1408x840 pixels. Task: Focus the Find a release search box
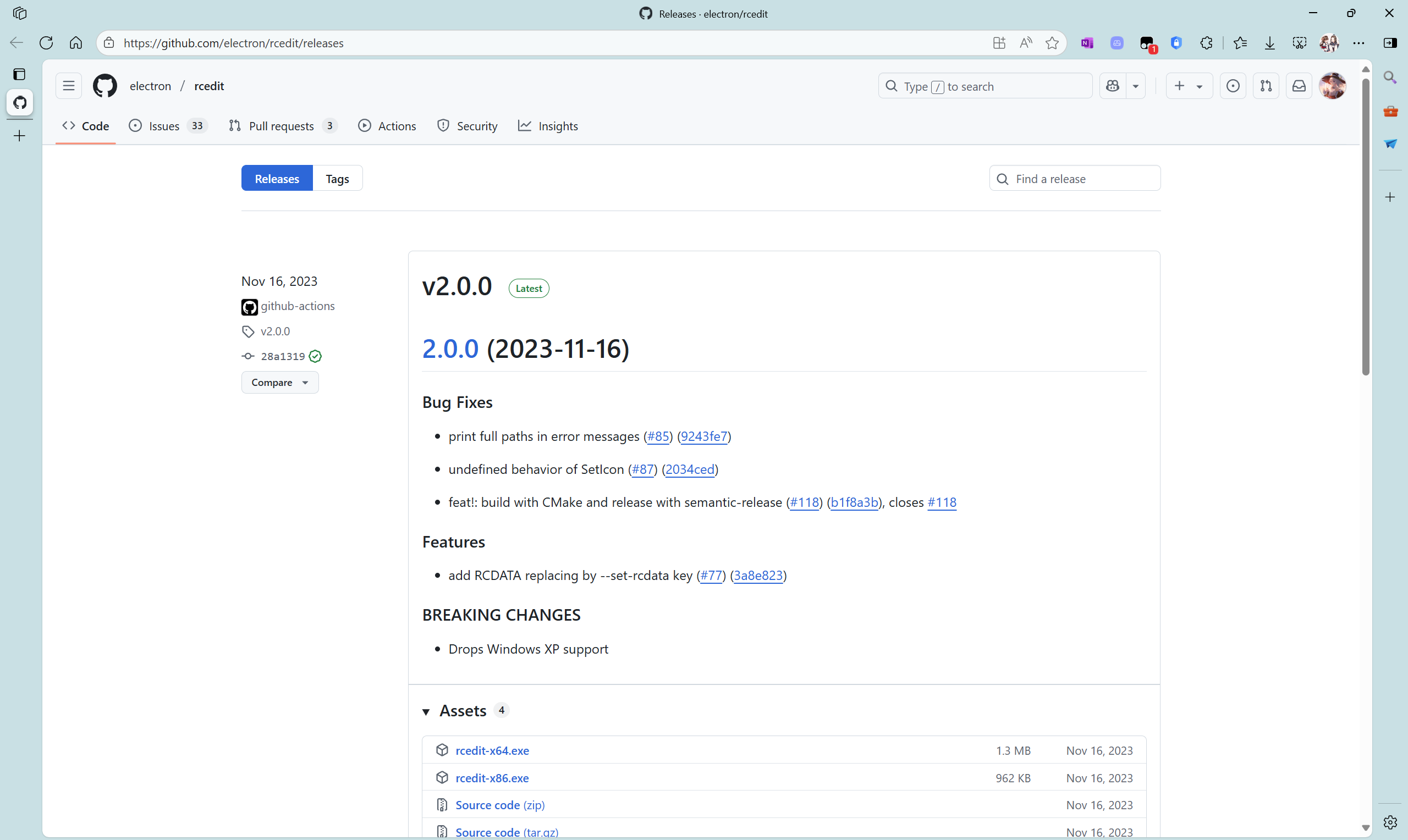tap(1075, 178)
